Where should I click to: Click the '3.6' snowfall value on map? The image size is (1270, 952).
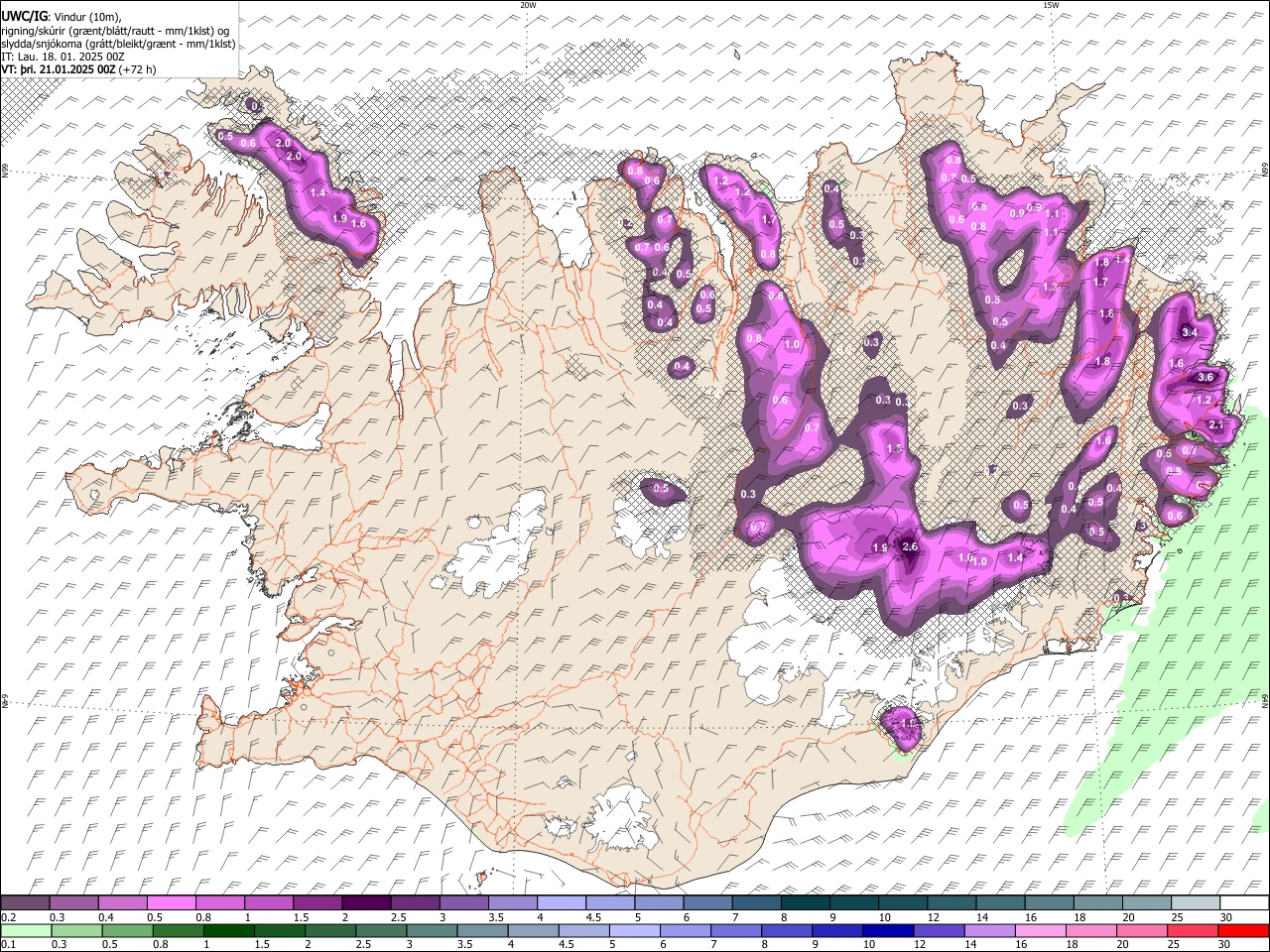1206,377
